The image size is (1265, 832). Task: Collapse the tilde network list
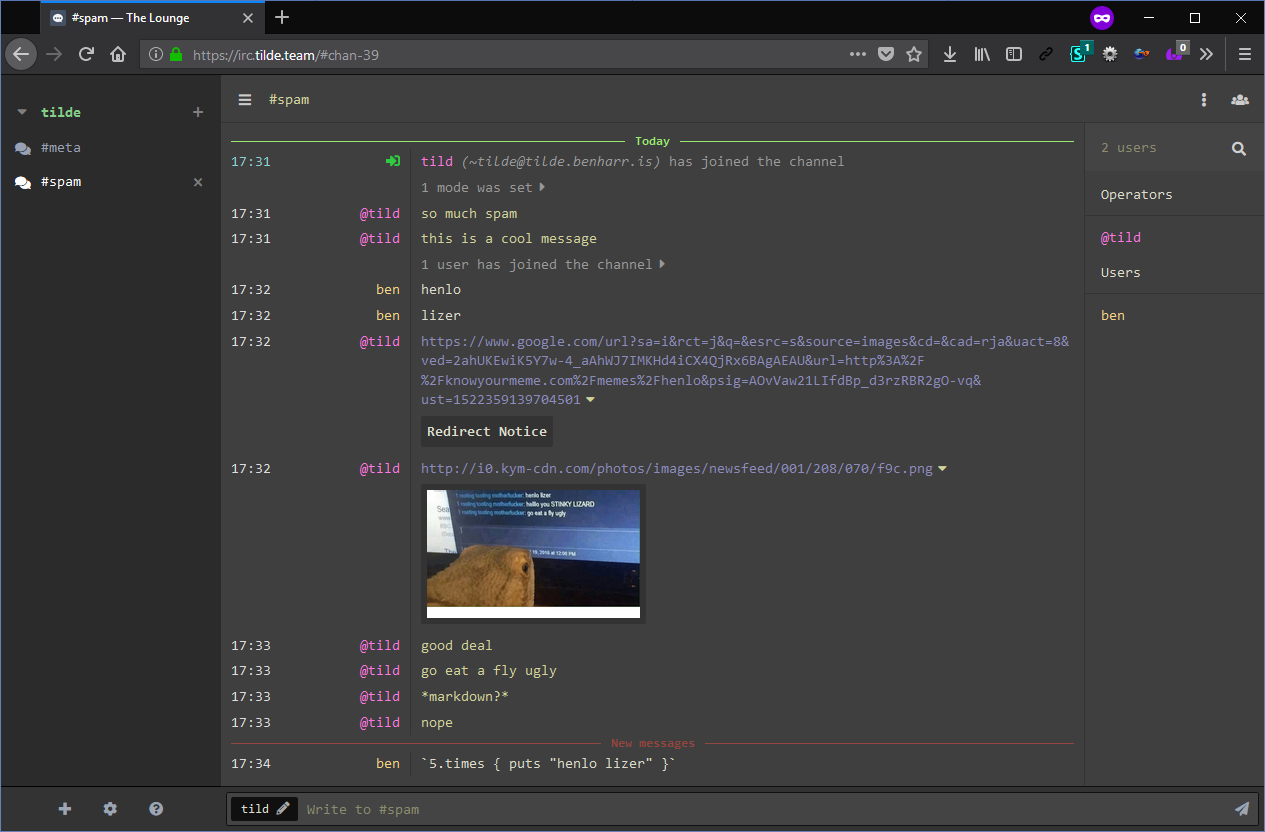coord(22,112)
